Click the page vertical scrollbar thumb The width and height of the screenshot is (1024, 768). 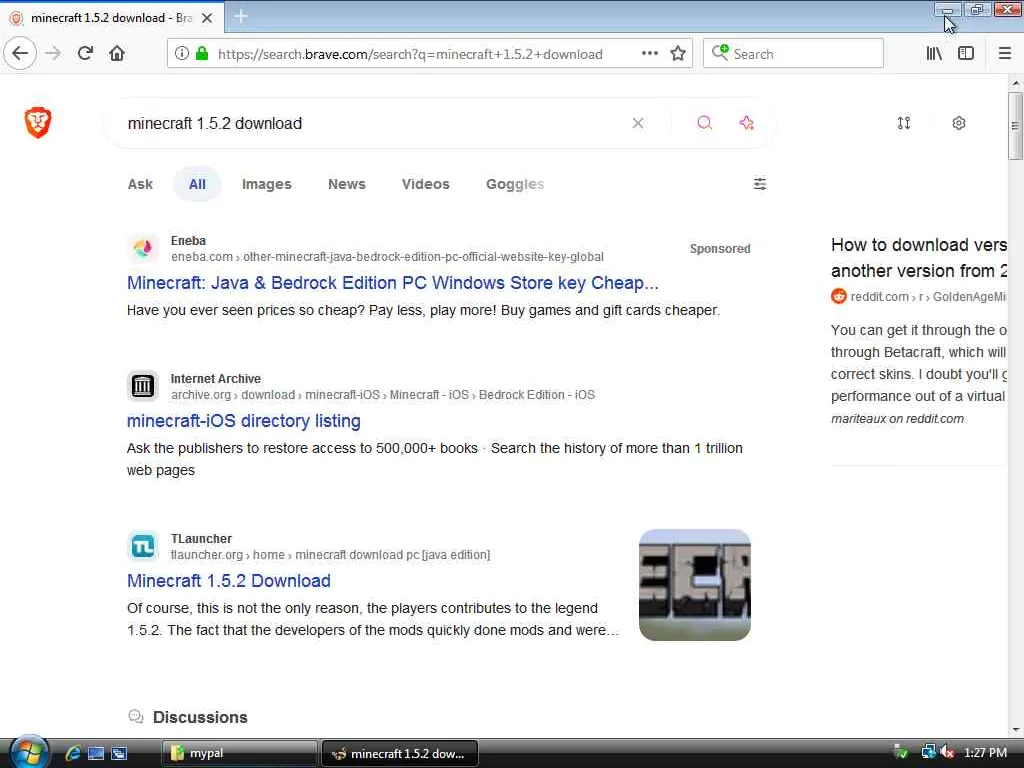[x=1015, y=126]
